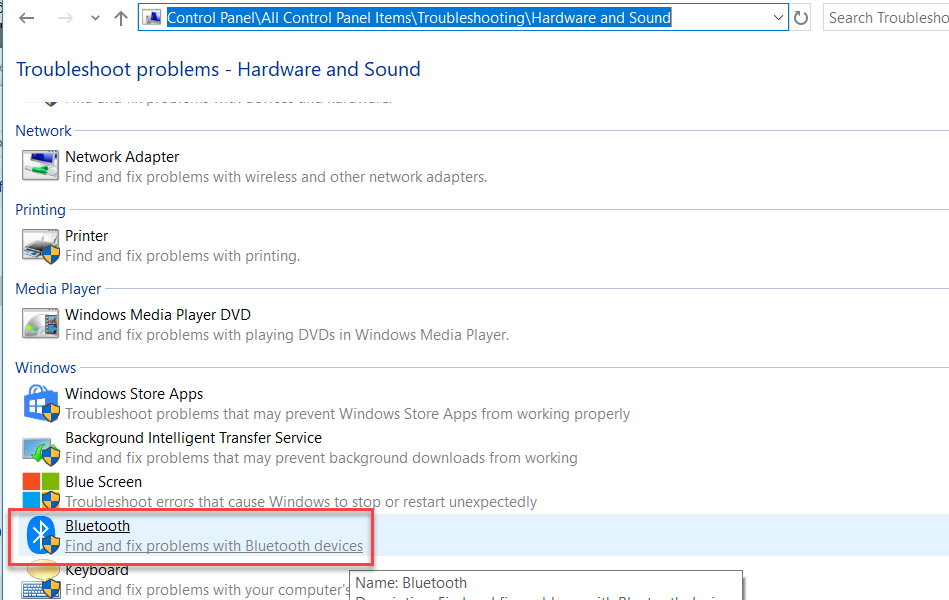Click the Blue Screen troubleshooter icon

point(41,491)
